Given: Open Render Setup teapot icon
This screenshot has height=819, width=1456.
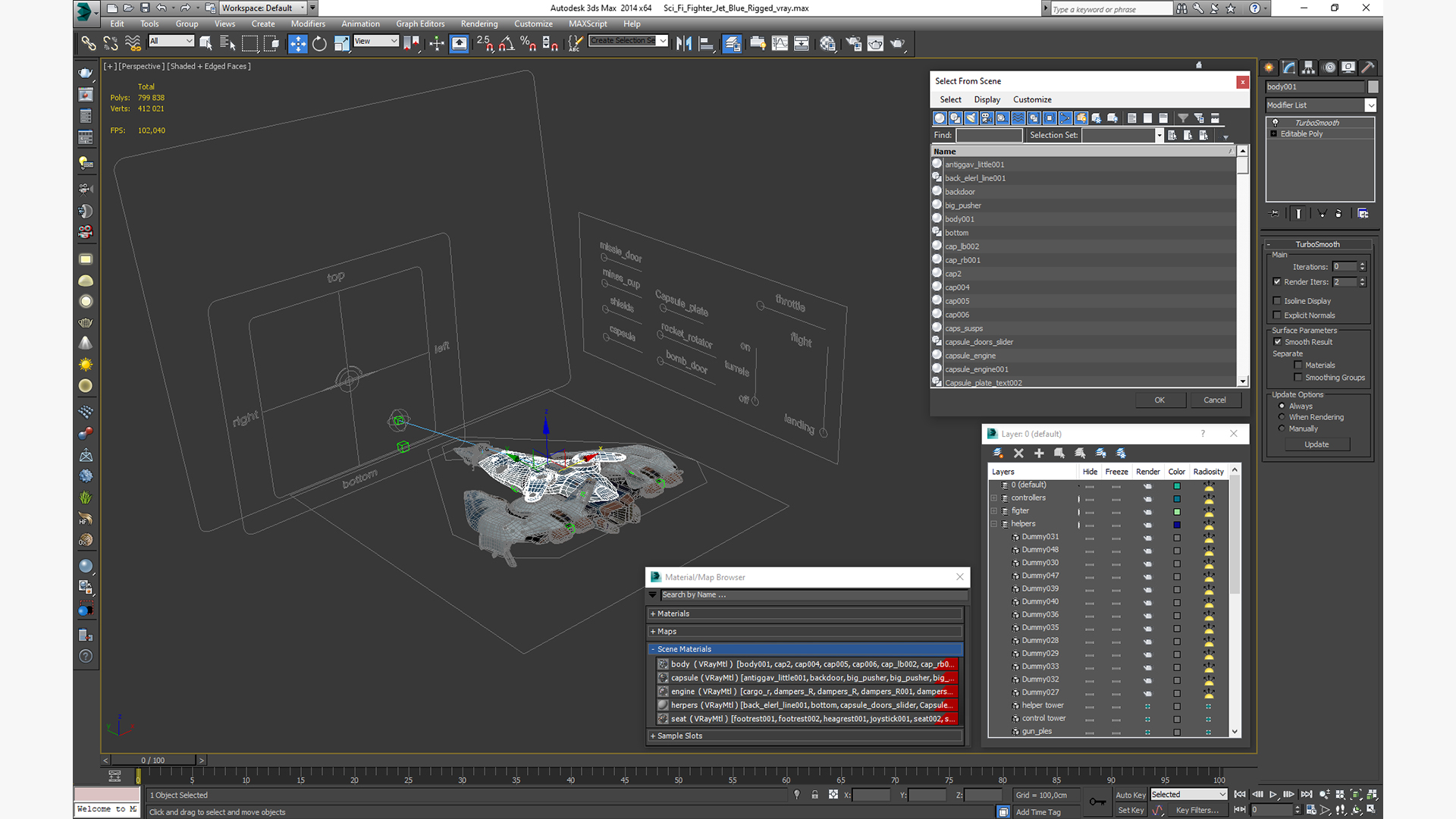Looking at the screenshot, I should (854, 43).
